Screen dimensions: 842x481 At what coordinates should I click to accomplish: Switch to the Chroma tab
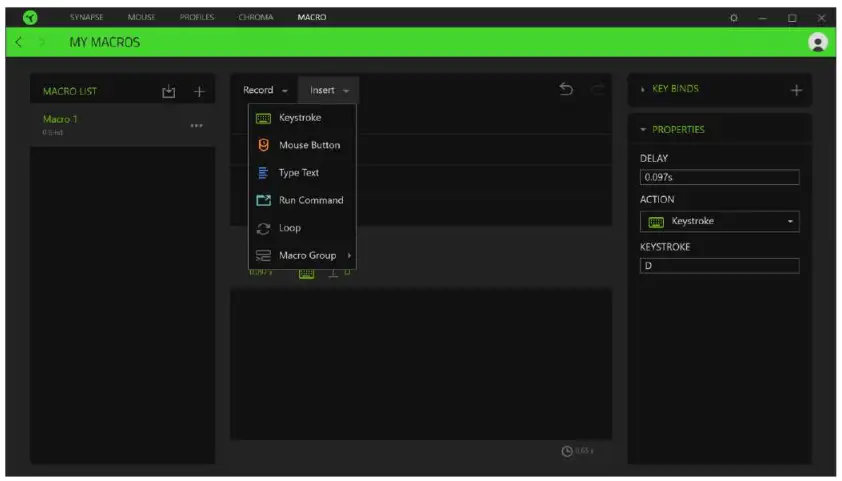point(256,17)
